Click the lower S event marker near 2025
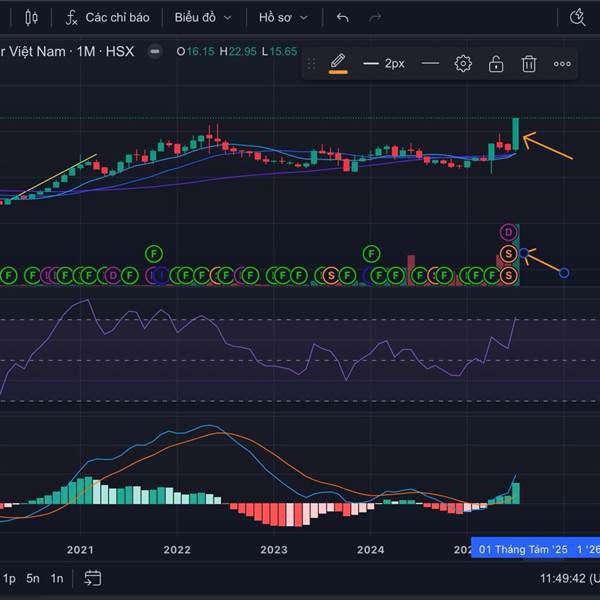This screenshot has height=600, width=600. coord(508,275)
